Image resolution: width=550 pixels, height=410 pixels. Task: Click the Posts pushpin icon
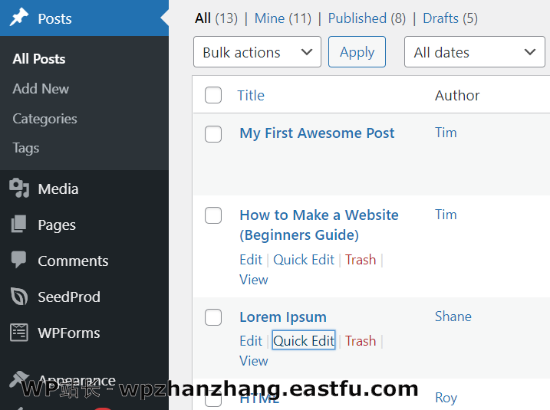click(19, 17)
